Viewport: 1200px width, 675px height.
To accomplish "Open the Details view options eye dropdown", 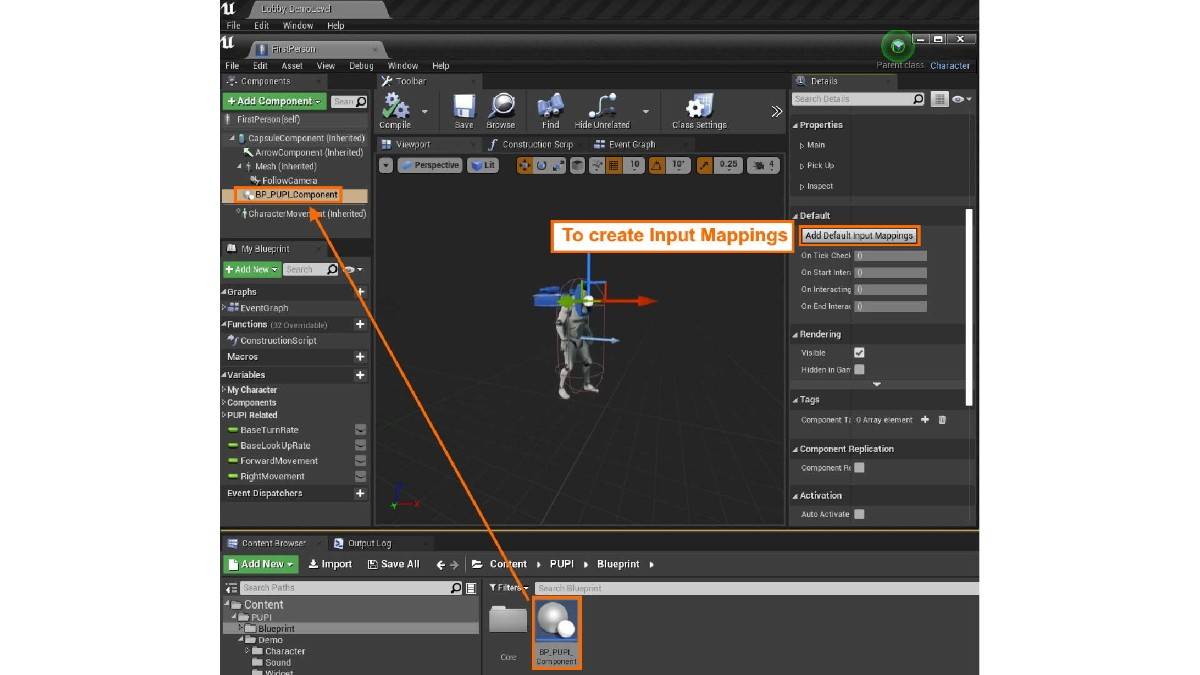I will [962, 99].
